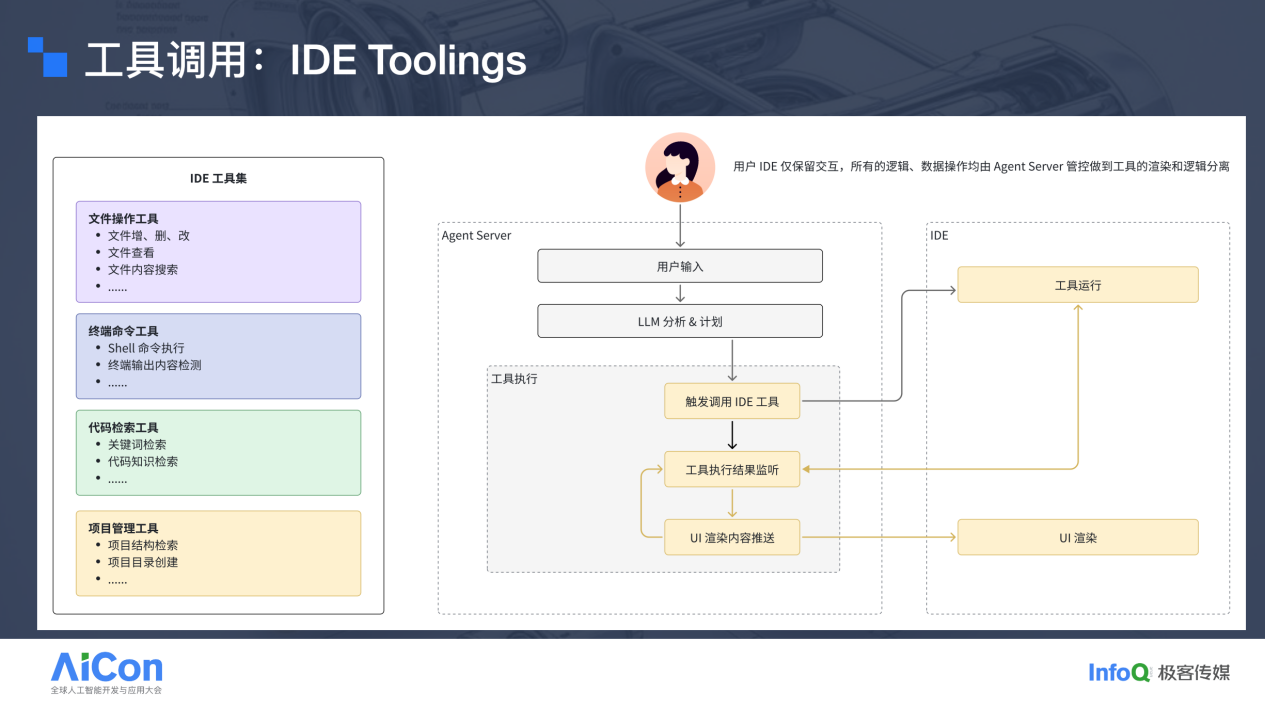Click the Shell 命令执行 bullet item
The image size is (1265, 708).
click(146, 348)
